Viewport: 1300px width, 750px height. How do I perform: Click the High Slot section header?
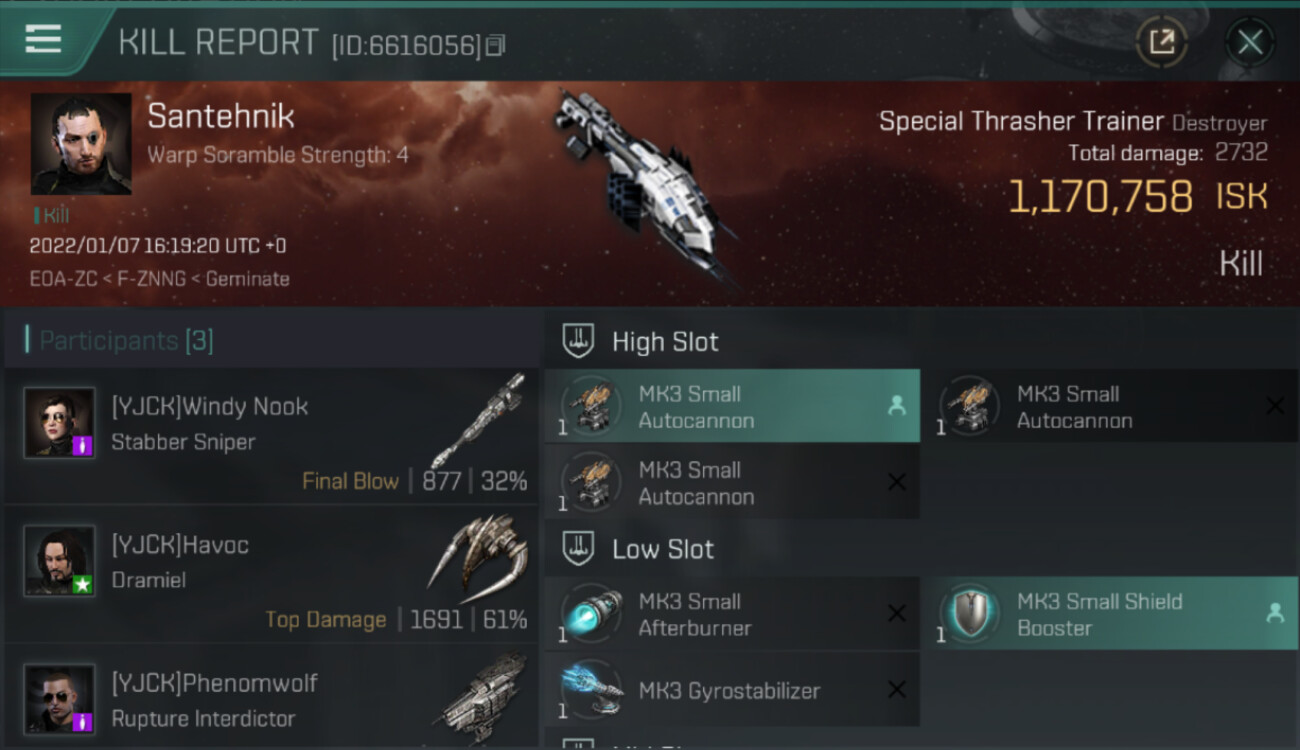[x=665, y=342]
